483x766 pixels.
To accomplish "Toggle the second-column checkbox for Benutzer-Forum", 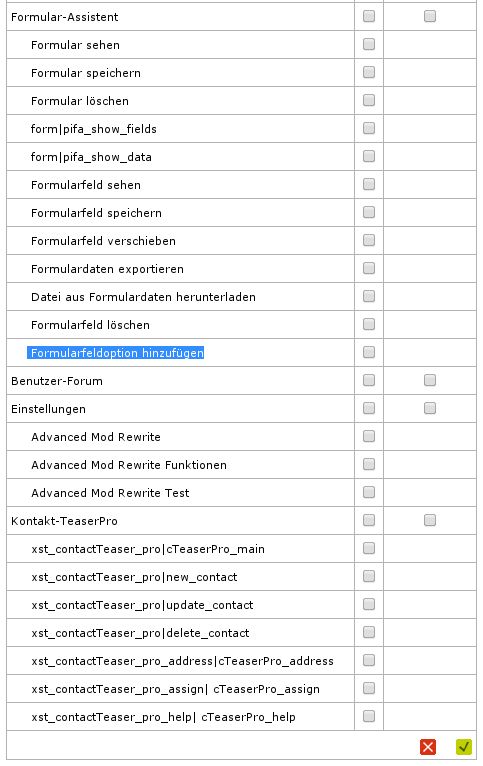I will (430, 380).
